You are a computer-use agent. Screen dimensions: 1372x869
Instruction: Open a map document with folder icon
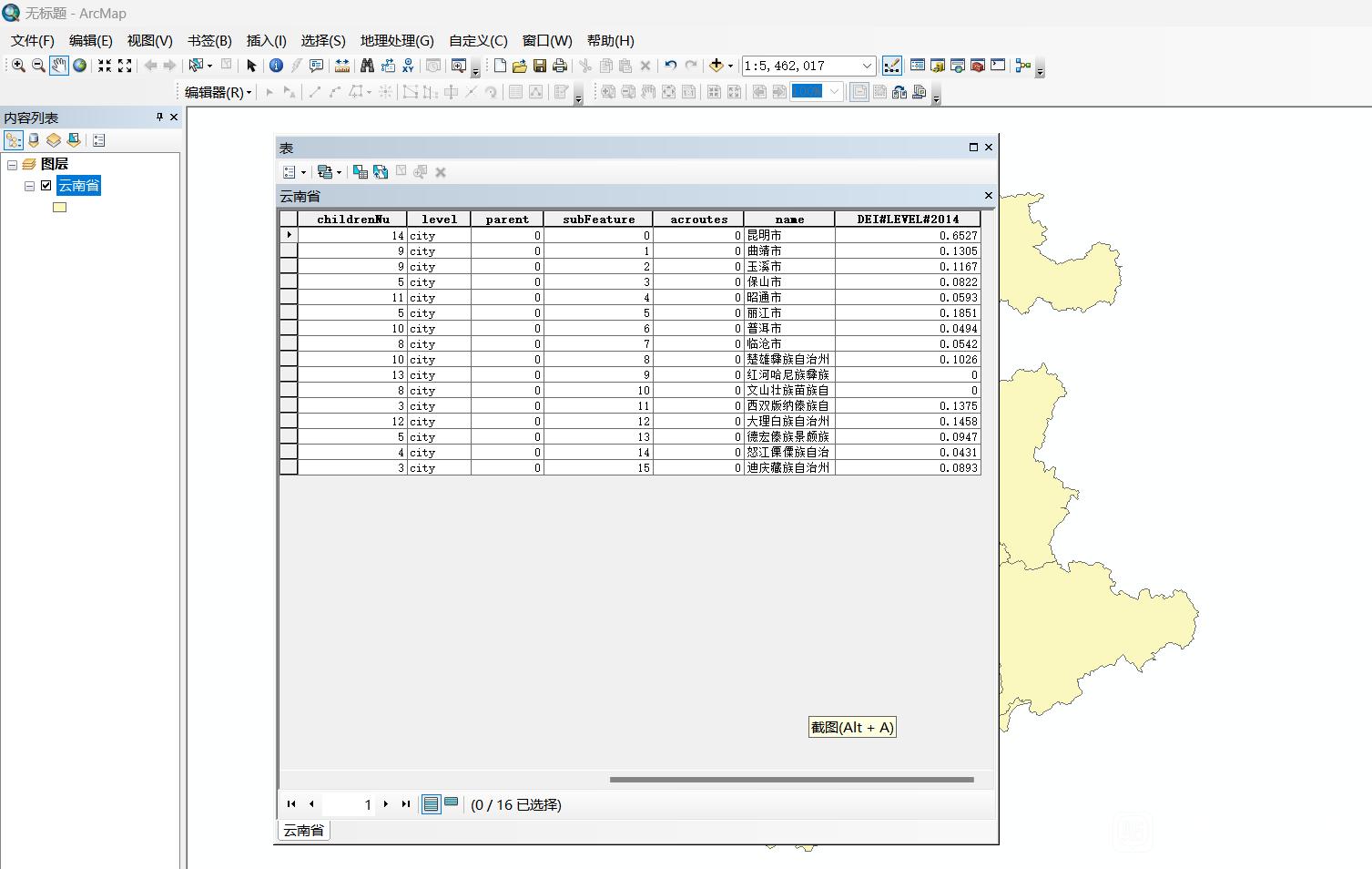[520, 66]
